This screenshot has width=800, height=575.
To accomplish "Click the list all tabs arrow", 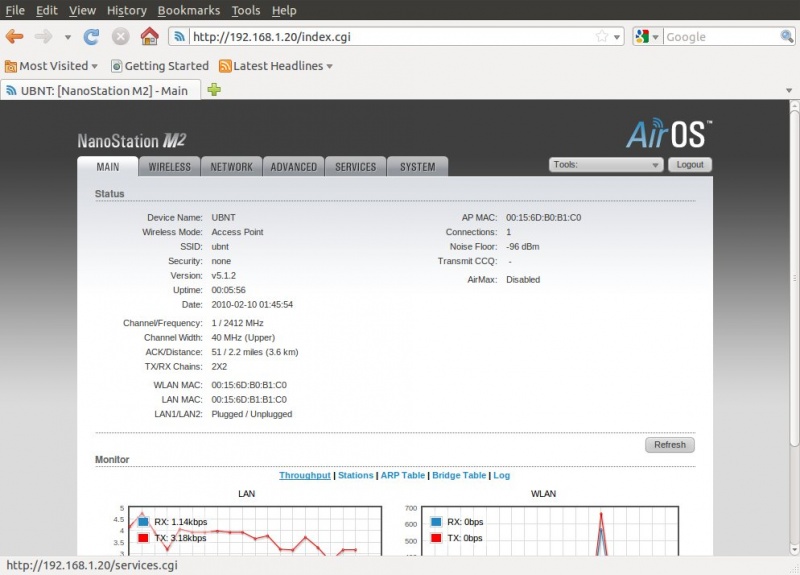I will click(789, 90).
